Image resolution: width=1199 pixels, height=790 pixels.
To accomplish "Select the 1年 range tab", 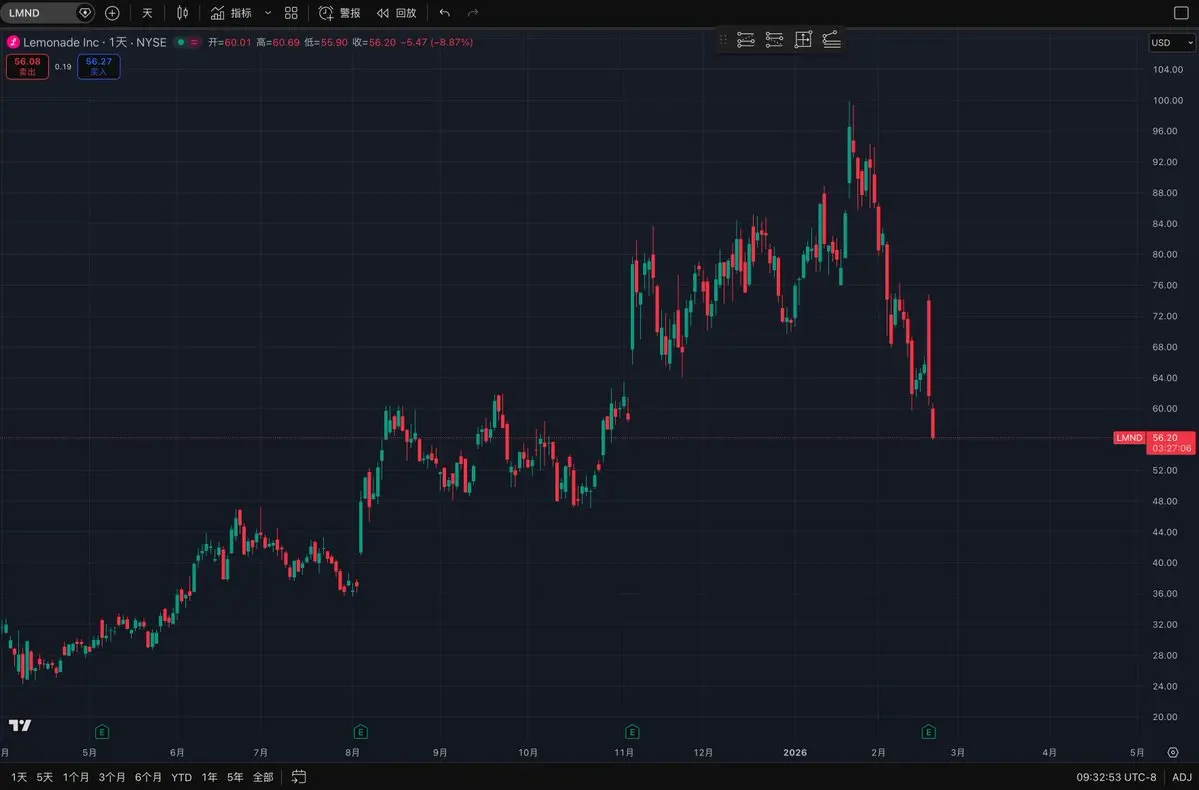I will (210, 777).
